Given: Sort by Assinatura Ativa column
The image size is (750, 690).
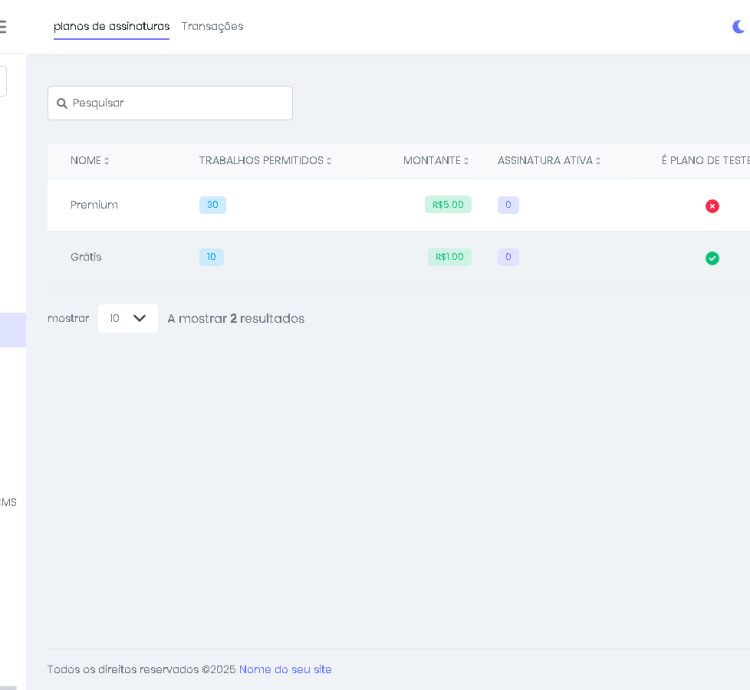Looking at the screenshot, I should (598, 161).
